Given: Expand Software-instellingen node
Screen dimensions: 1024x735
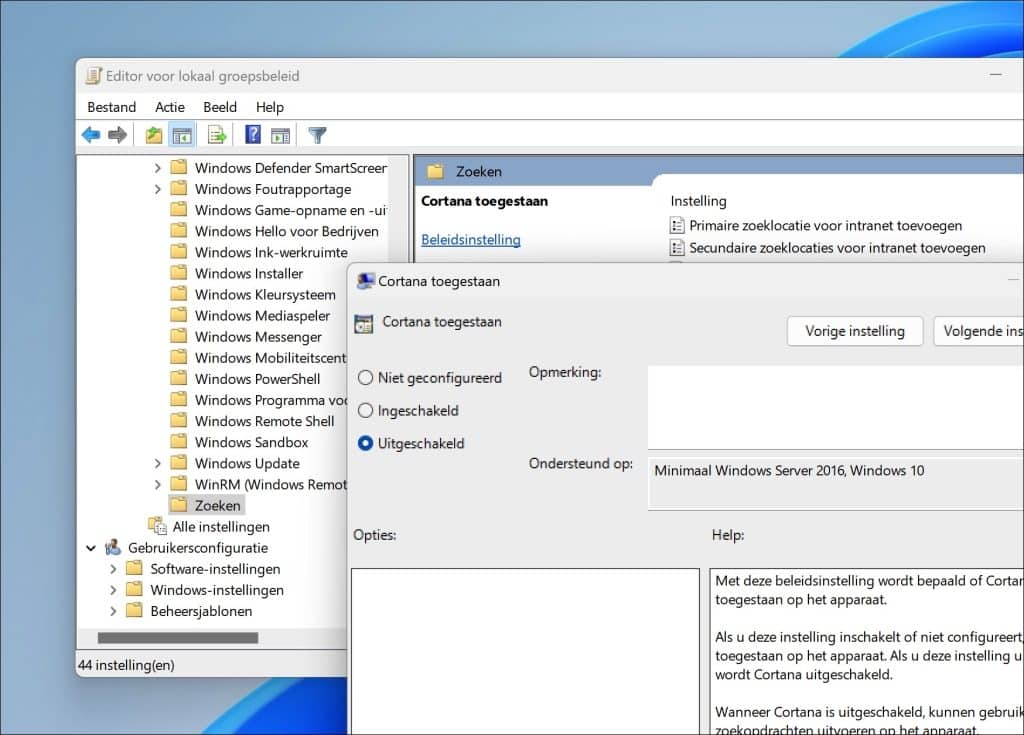Looking at the screenshot, I should click(x=113, y=569).
